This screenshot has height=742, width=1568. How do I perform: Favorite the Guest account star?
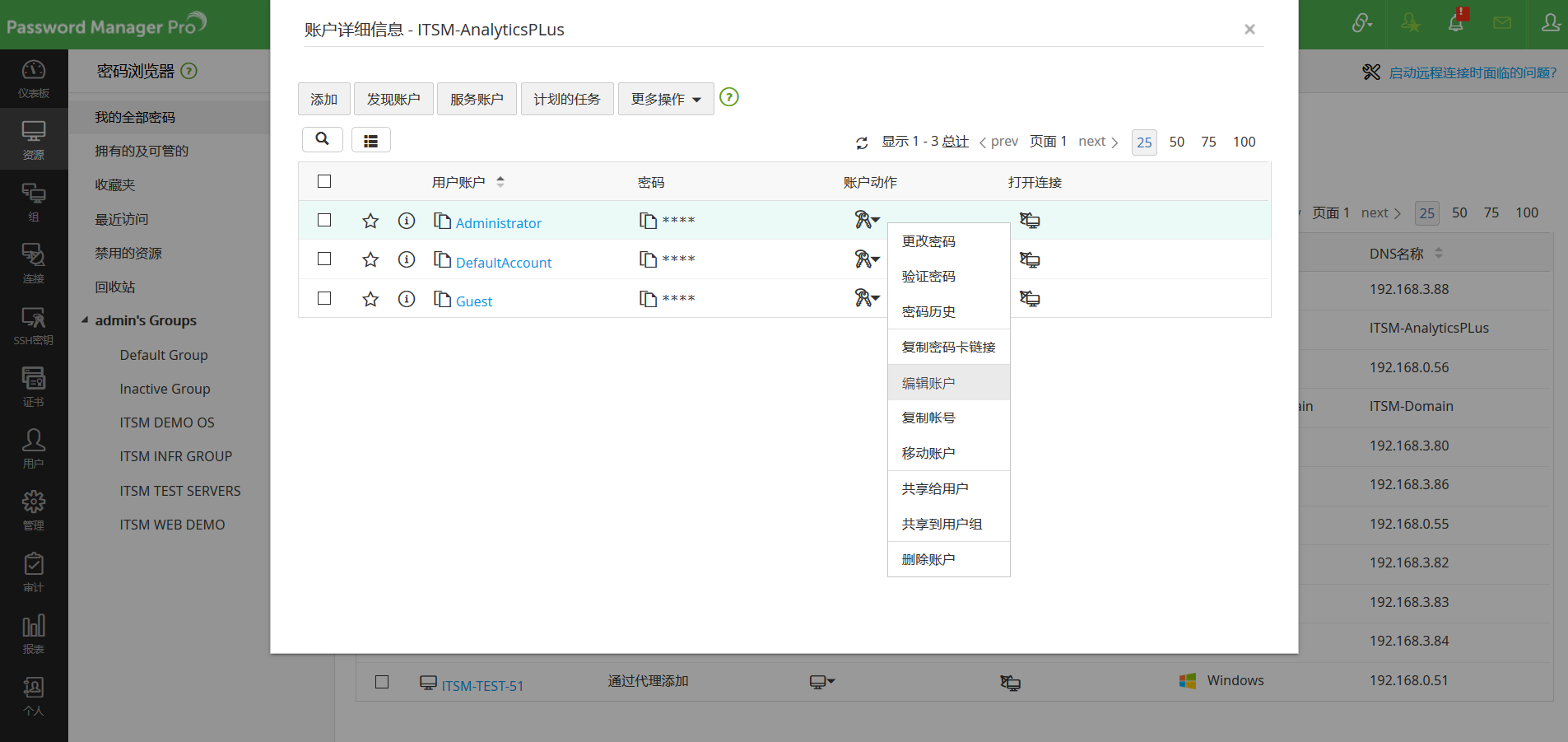pos(370,299)
